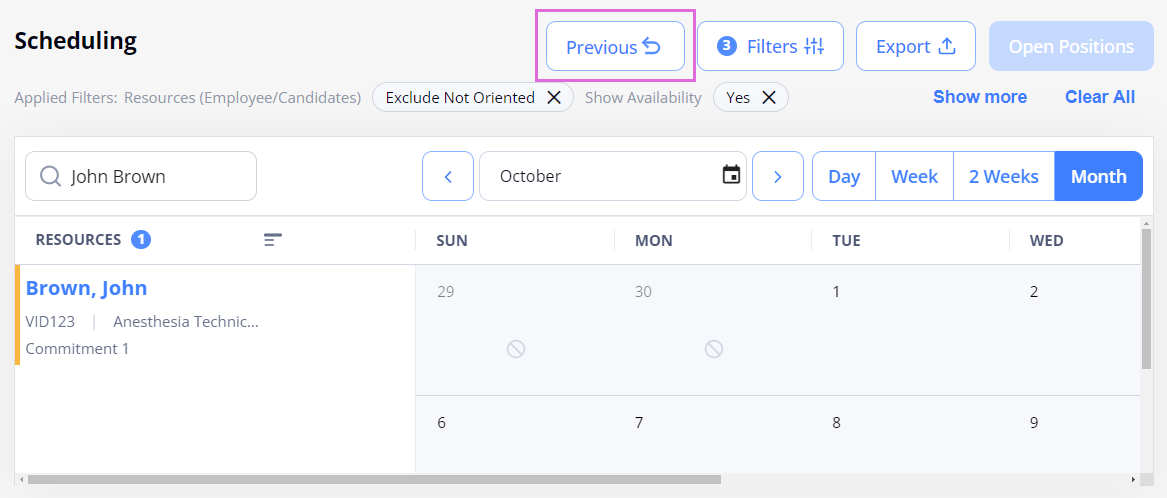The height and width of the screenshot is (498, 1167).
Task: Go to the next month
Action: point(777,177)
